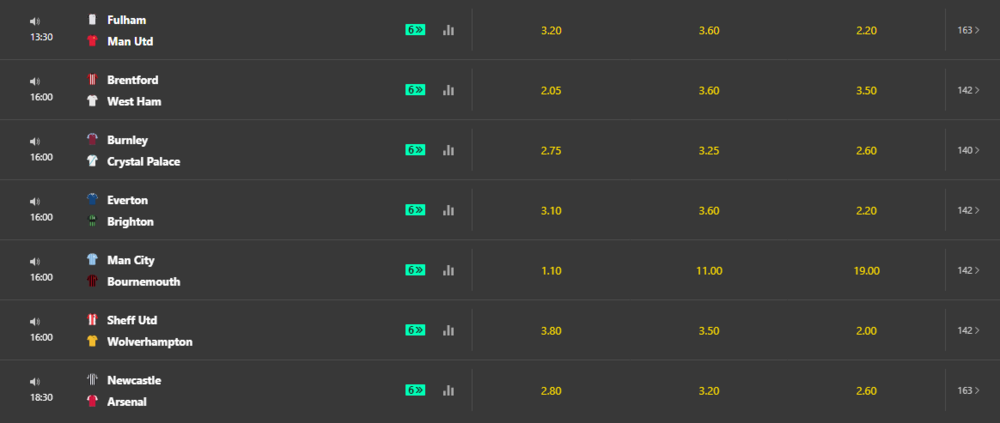This screenshot has height=423, width=1000.
Task: Open stats chart icon for Brentford match
Action: coord(448,90)
